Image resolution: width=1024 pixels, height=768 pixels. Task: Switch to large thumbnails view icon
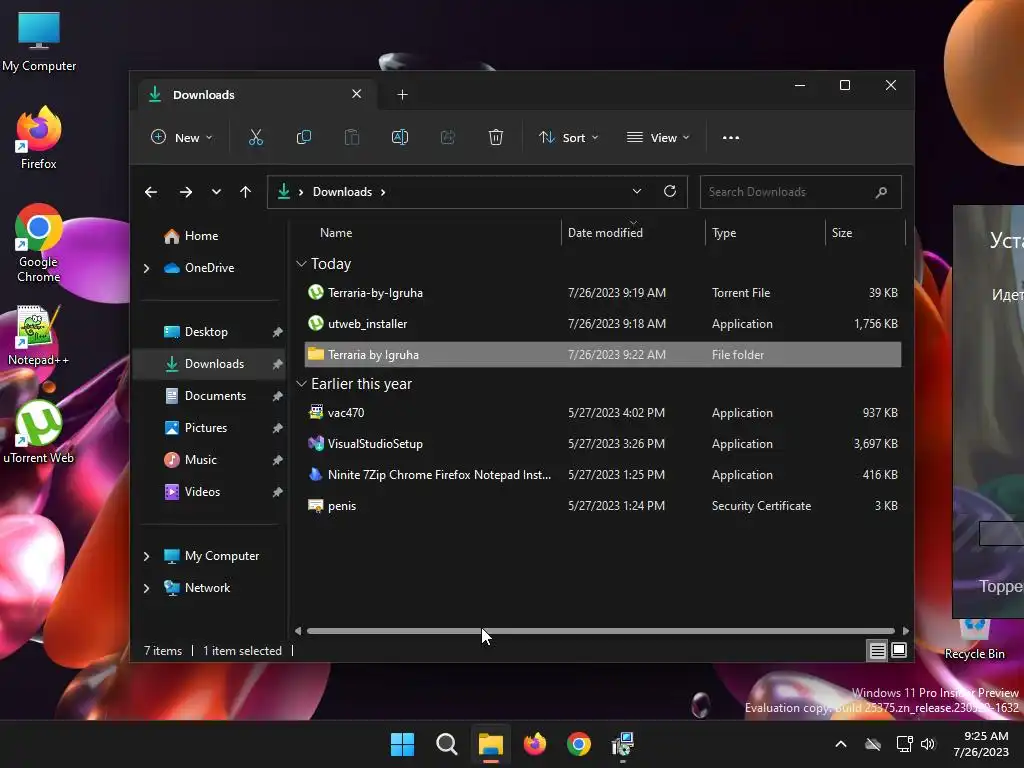(899, 650)
